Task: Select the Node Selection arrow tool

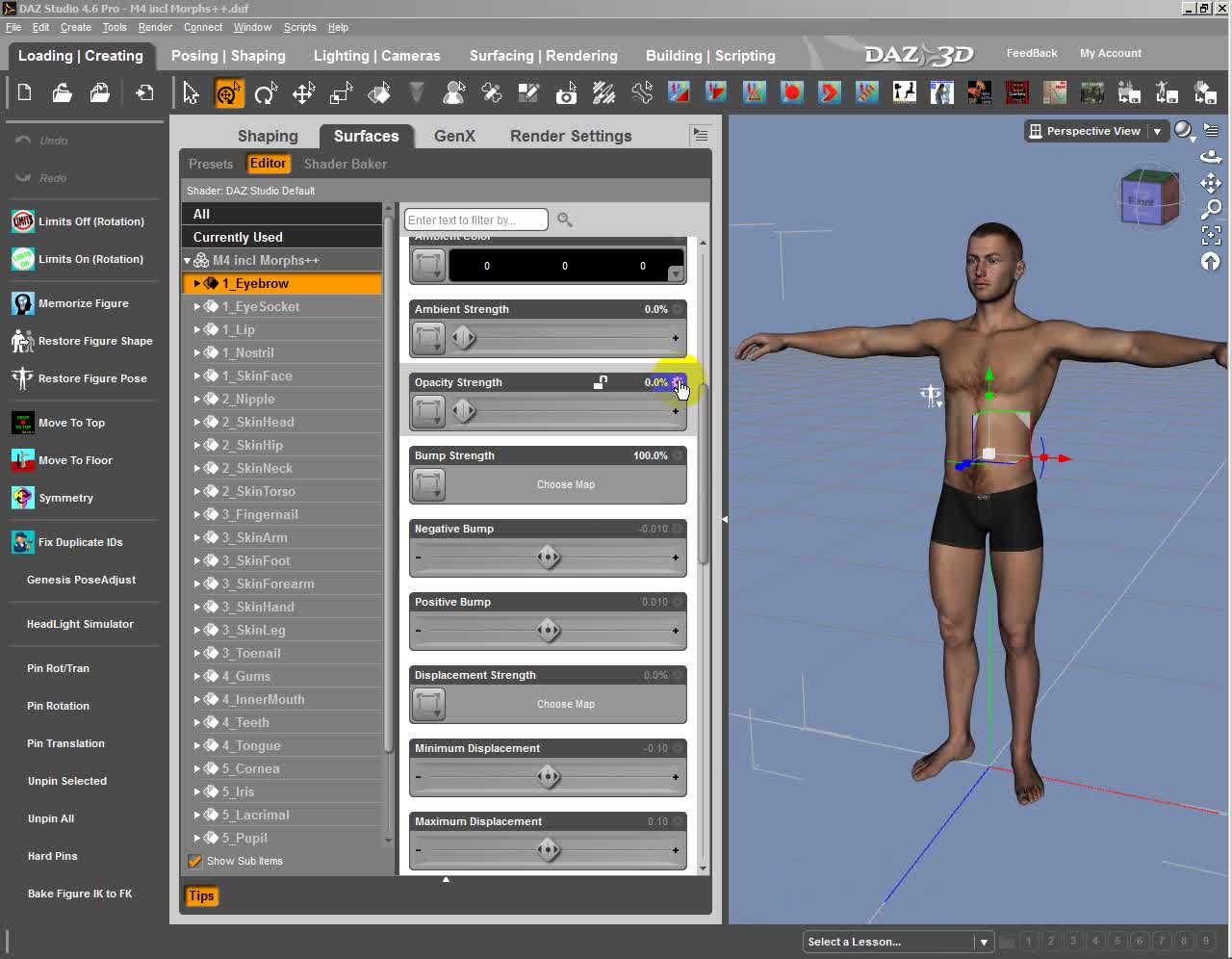Action: click(191, 93)
